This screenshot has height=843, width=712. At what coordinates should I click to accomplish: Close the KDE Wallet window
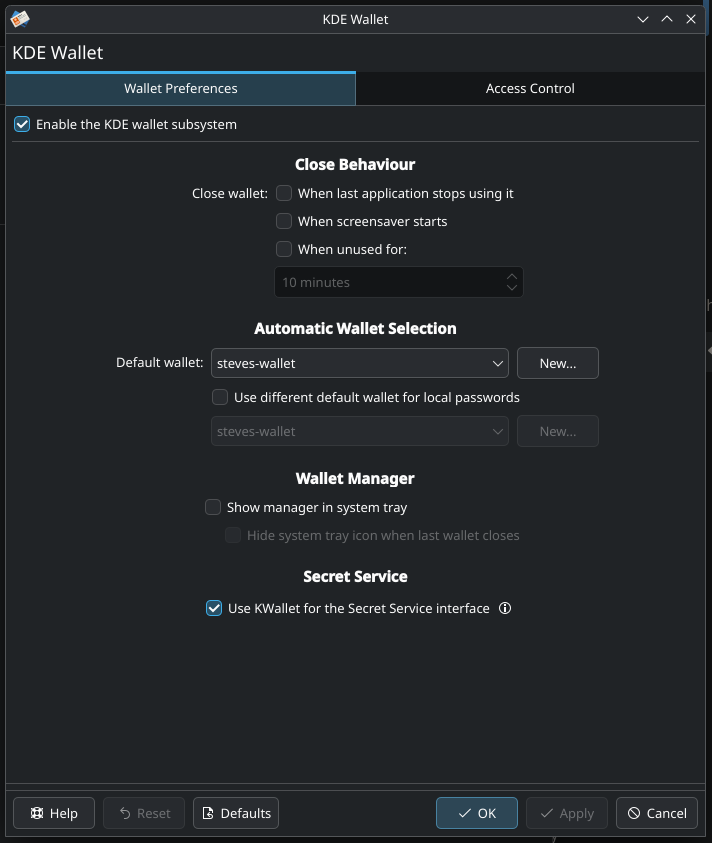691,19
